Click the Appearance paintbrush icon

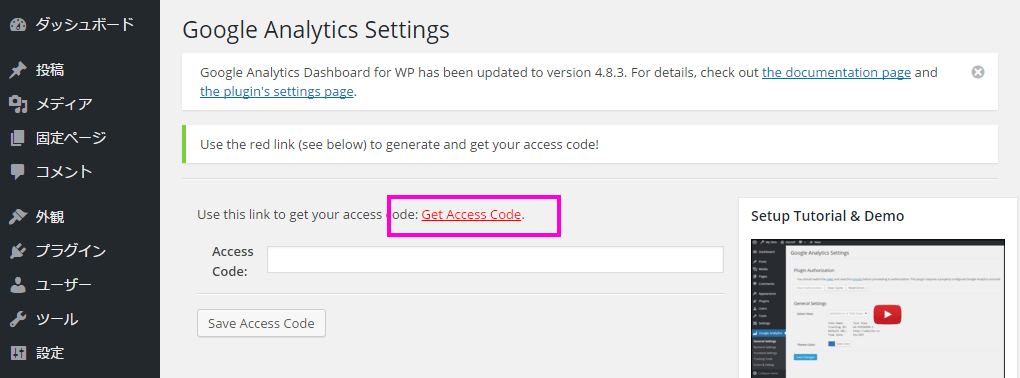(x=18, y=217)
